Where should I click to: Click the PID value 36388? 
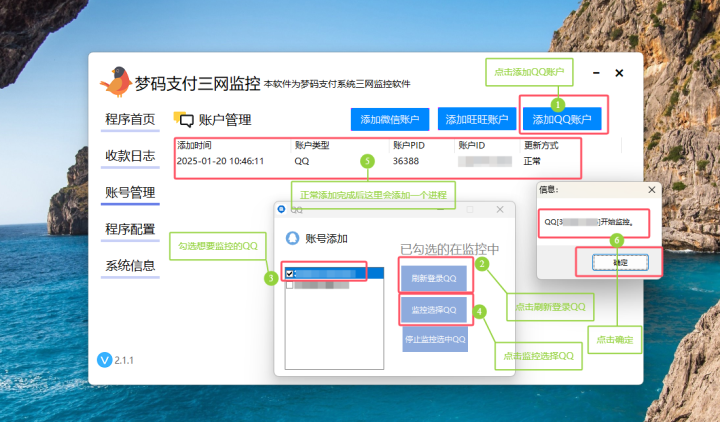point(406,161)
